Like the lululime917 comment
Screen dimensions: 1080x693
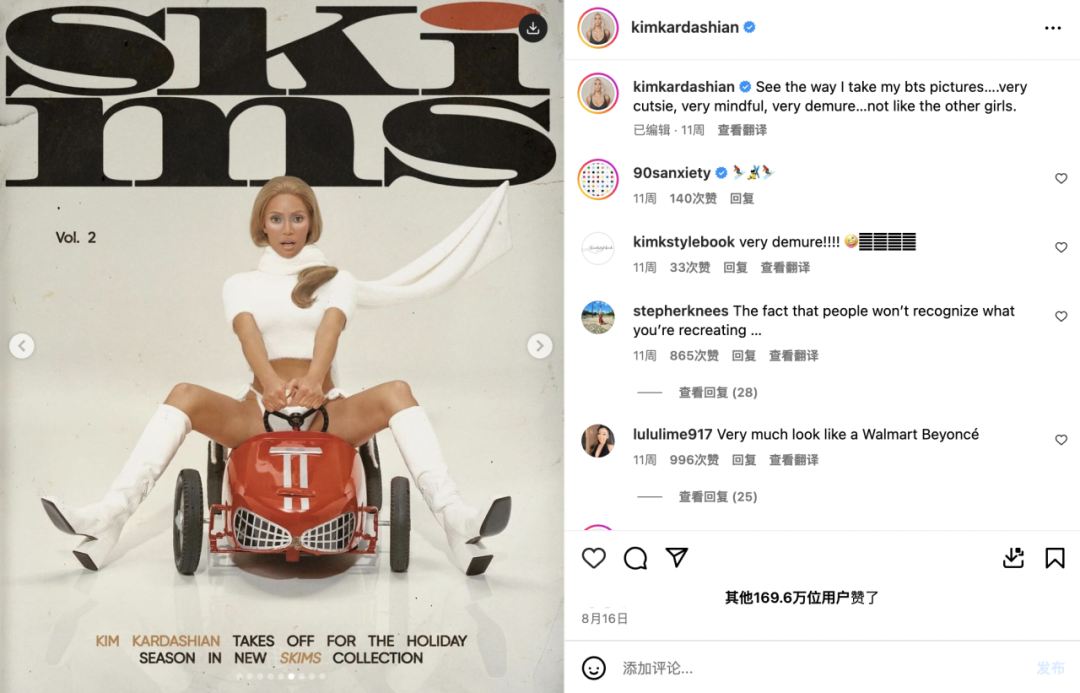click(1061, 439)
